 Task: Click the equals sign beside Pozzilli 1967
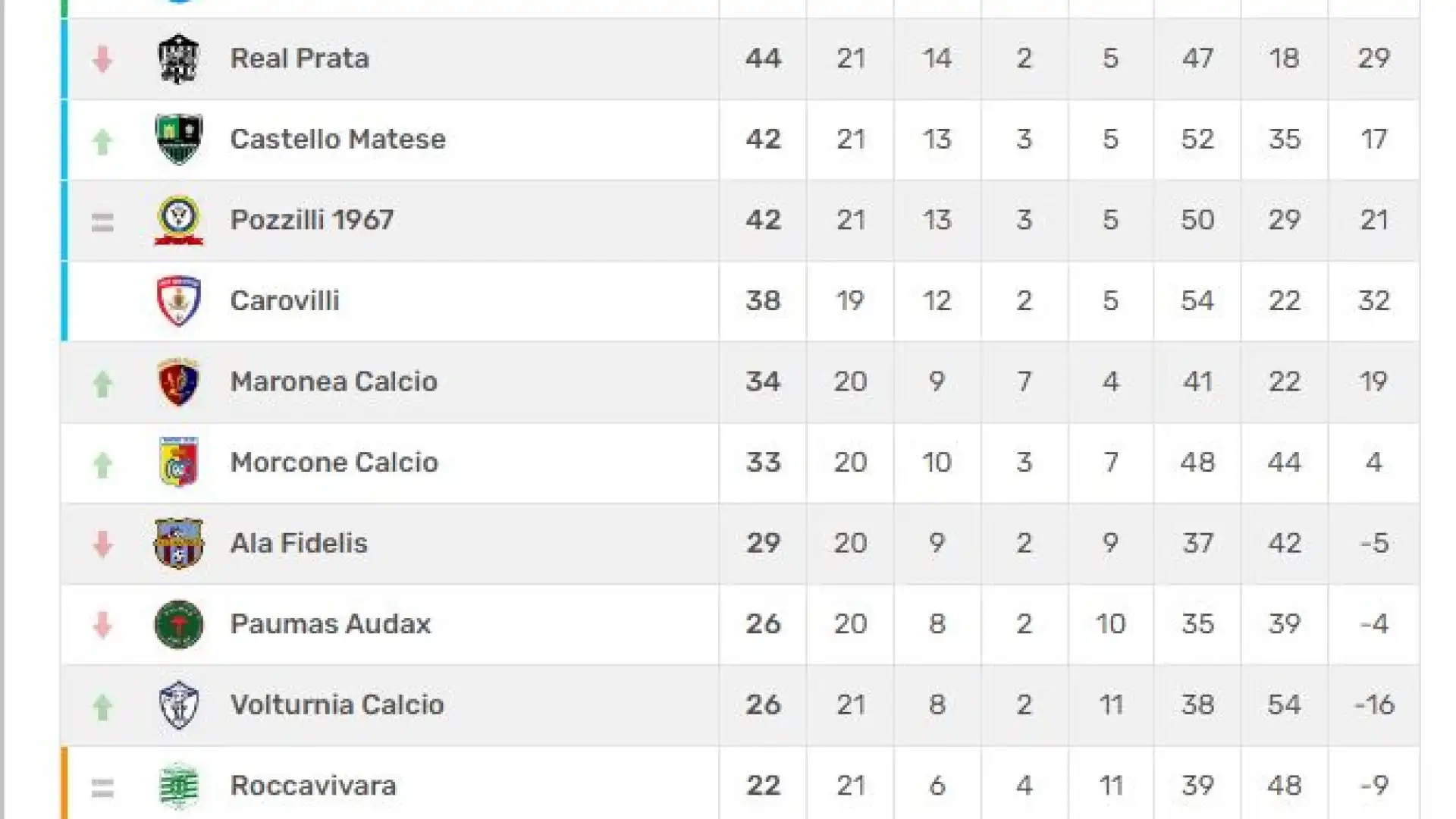pyautogui.click(x=102, y=222)
